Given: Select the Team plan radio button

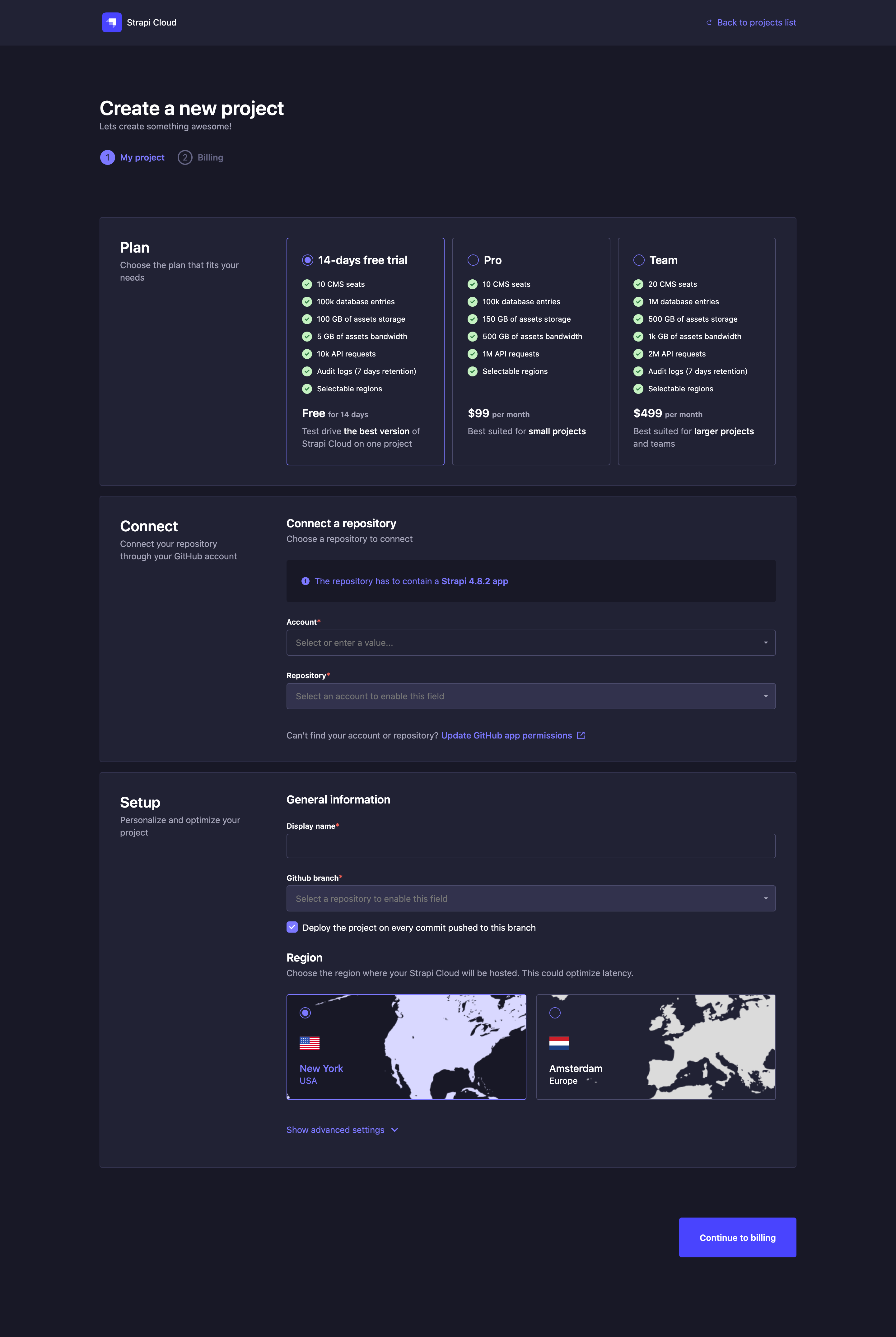Looking at the screenshot, I should pyautogui.click(x=639, y=260).
